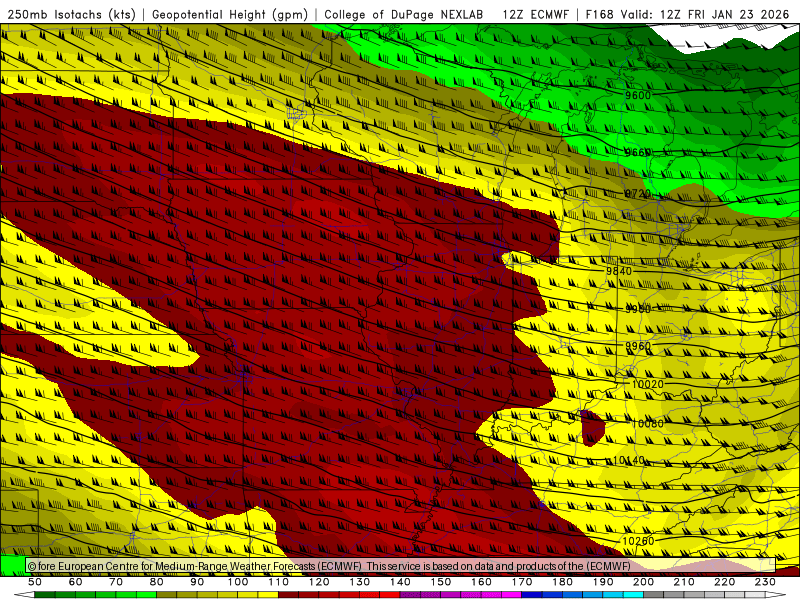The width and height of the screenshot is (800, 600).
Task: Click the 10080 height contour label
Action: tap(647, 423)
